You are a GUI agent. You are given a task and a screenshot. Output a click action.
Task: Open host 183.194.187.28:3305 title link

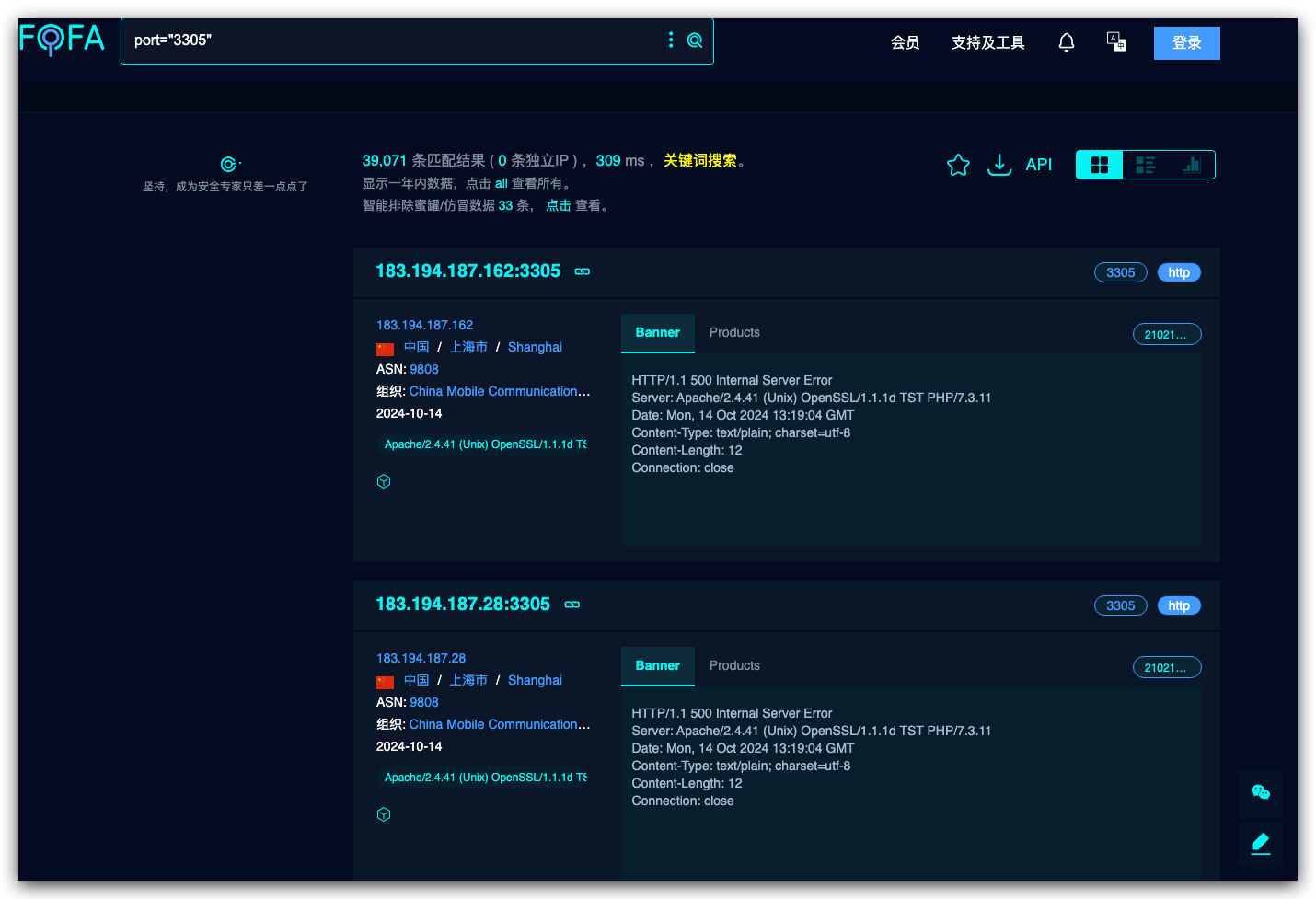[x=463, y=604]
